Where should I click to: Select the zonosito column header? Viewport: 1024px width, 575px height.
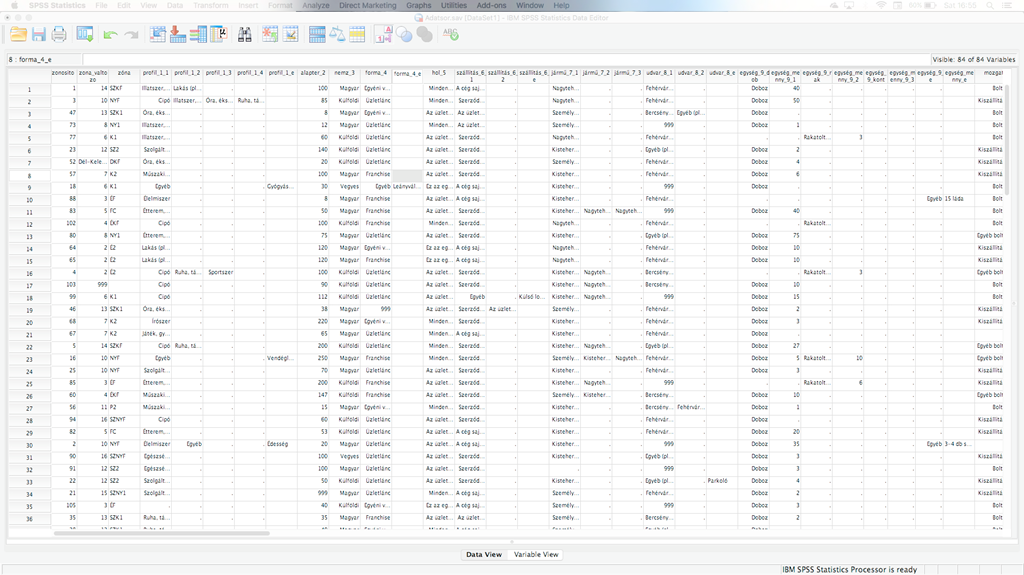click(63, 76)
